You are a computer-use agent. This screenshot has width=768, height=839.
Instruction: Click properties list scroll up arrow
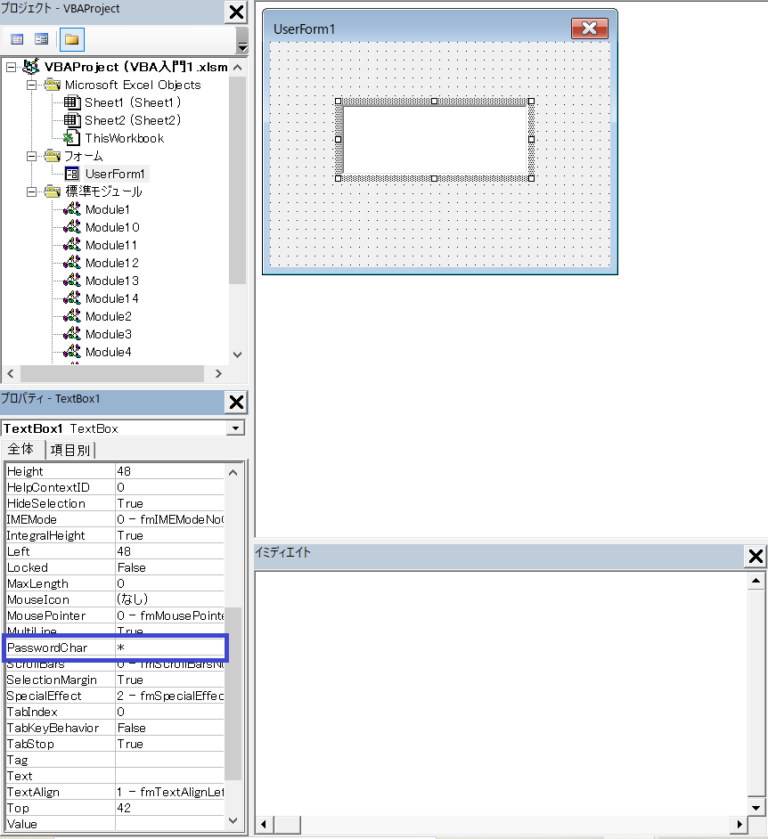click(x=233, y=472)
